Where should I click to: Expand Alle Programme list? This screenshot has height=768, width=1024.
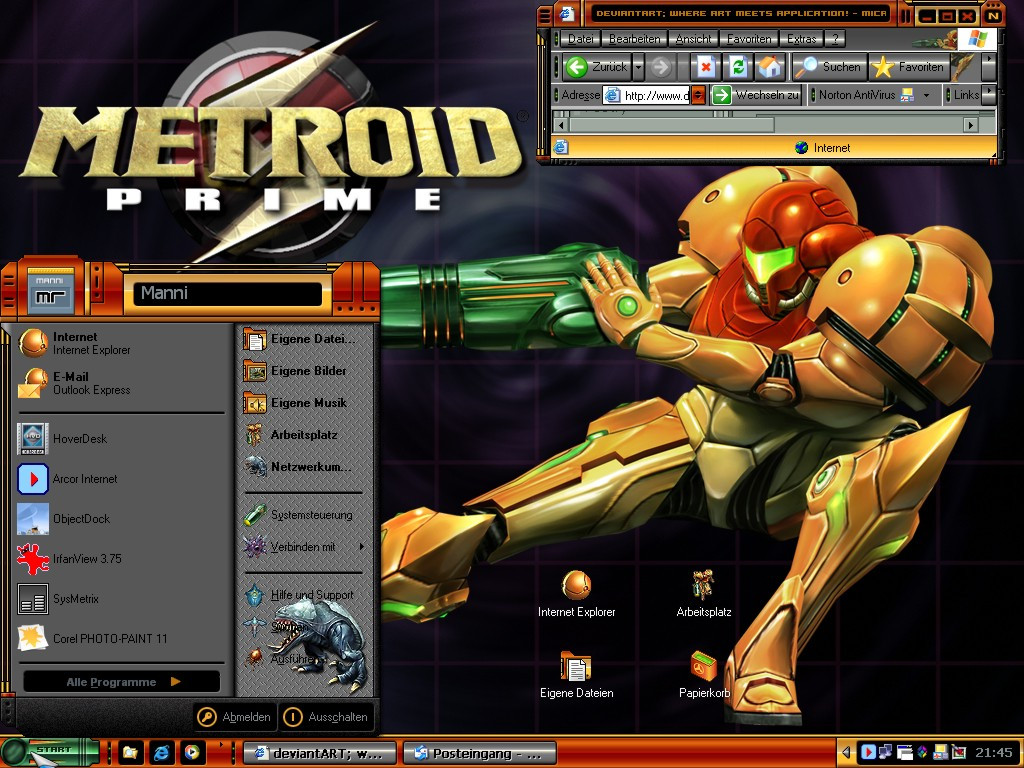point(121,682)
